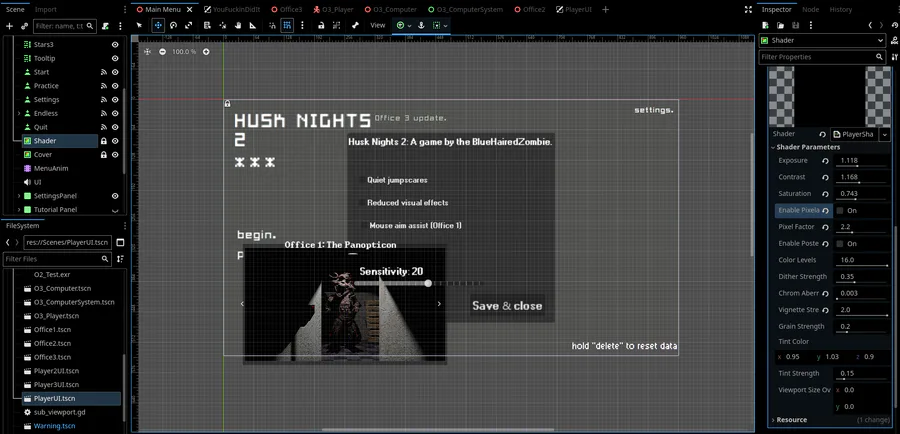This screenshot has width=900, height=434.
Task: Click the lock icon on Cover node
Action: [x=104, y=154]
